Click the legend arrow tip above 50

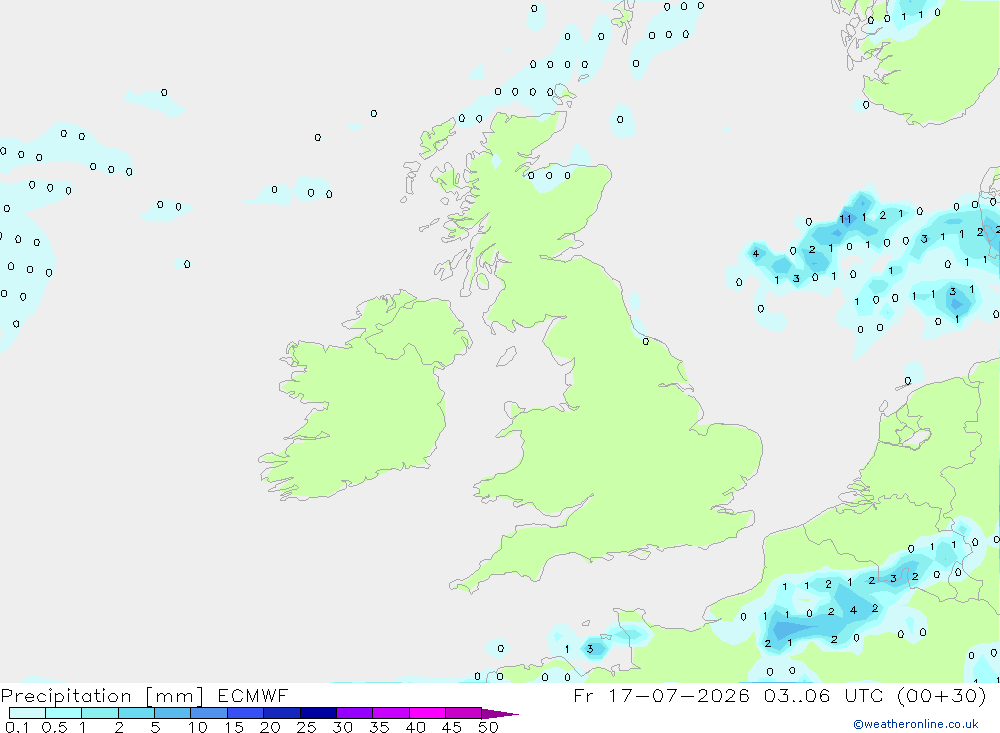(500, 714)
